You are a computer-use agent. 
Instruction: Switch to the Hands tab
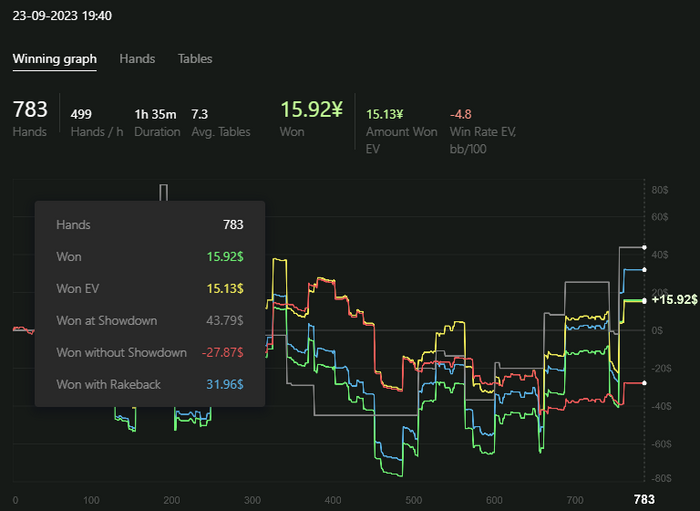(137, 59)
